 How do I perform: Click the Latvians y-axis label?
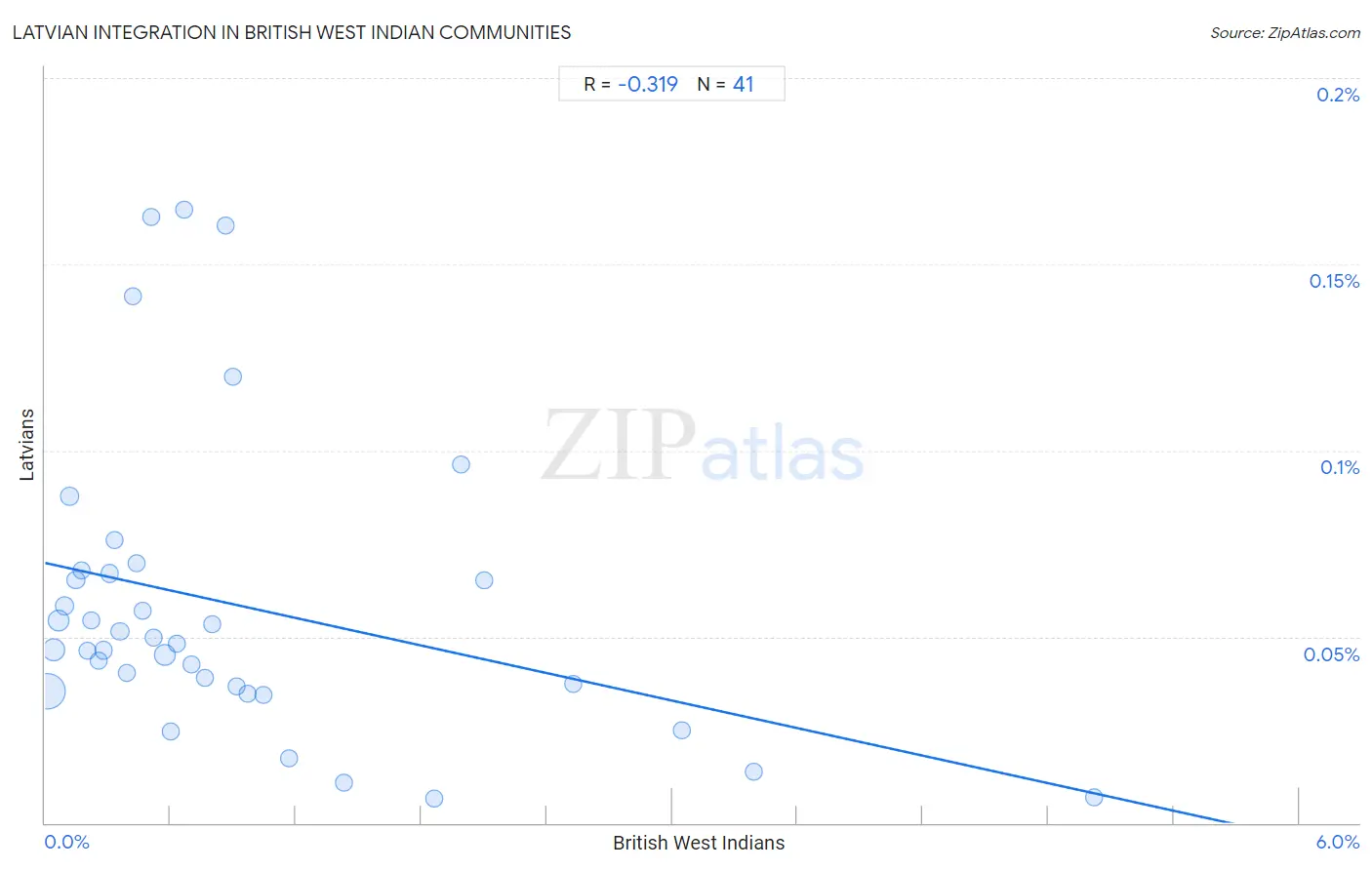[x=27, y=445]
